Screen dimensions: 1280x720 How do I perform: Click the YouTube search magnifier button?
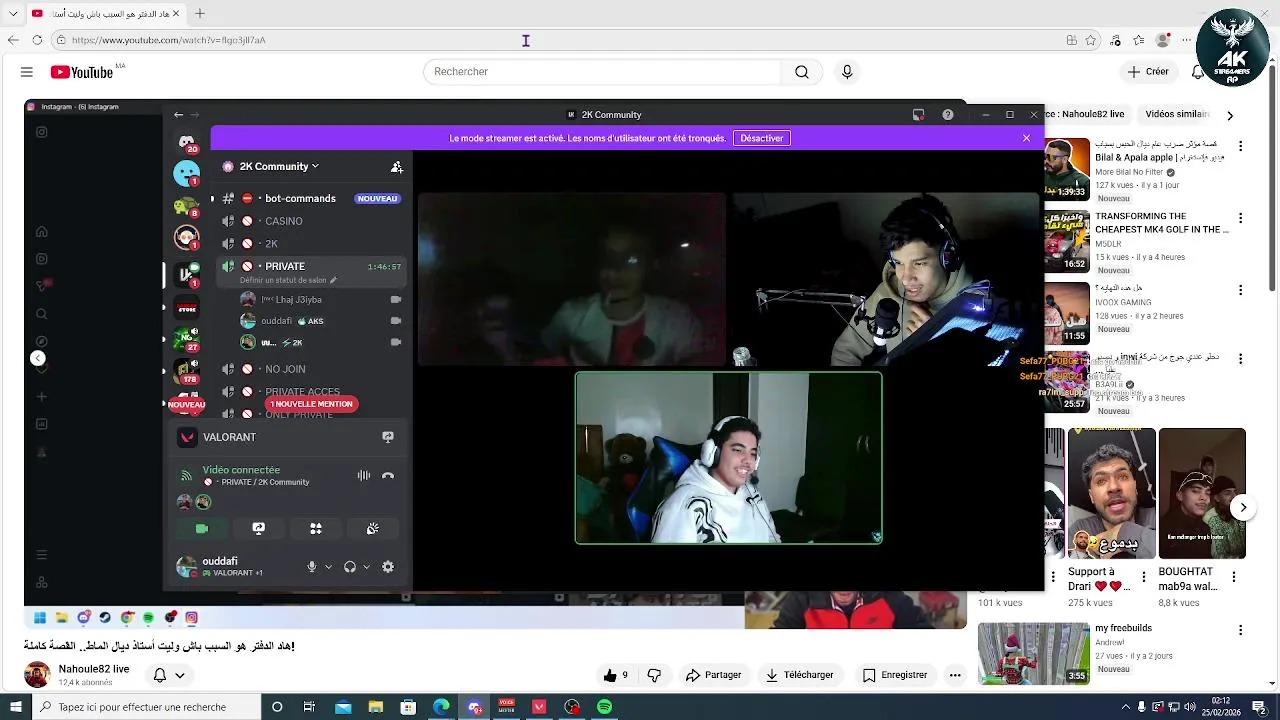(802, 72)
